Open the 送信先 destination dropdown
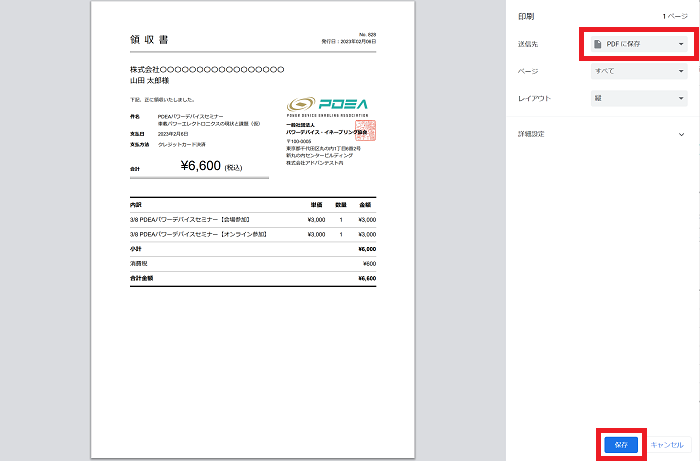 click(x=637, y=45)
